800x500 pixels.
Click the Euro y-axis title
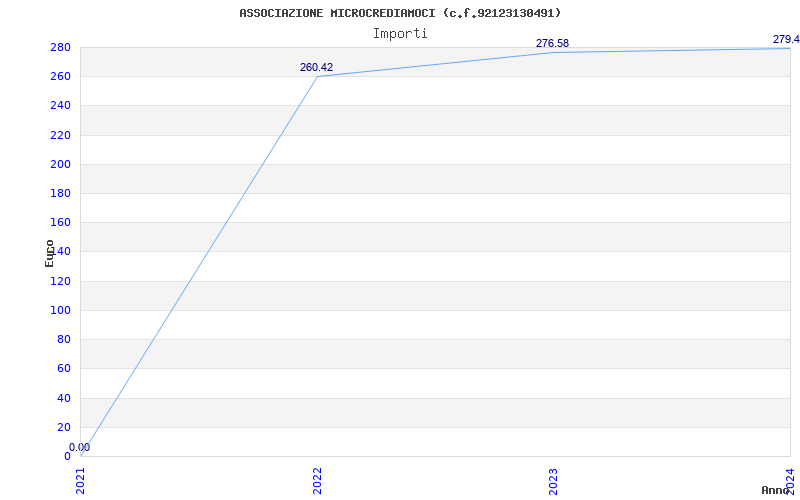(x=49, y=254)
